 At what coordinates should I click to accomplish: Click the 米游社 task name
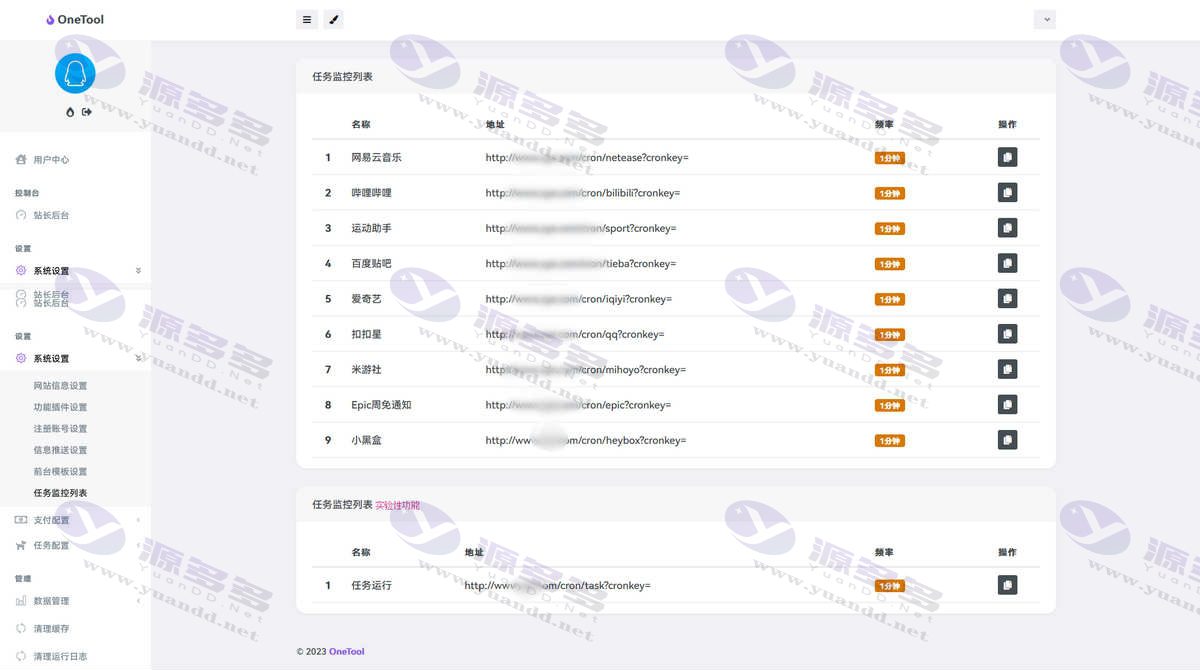366,370
